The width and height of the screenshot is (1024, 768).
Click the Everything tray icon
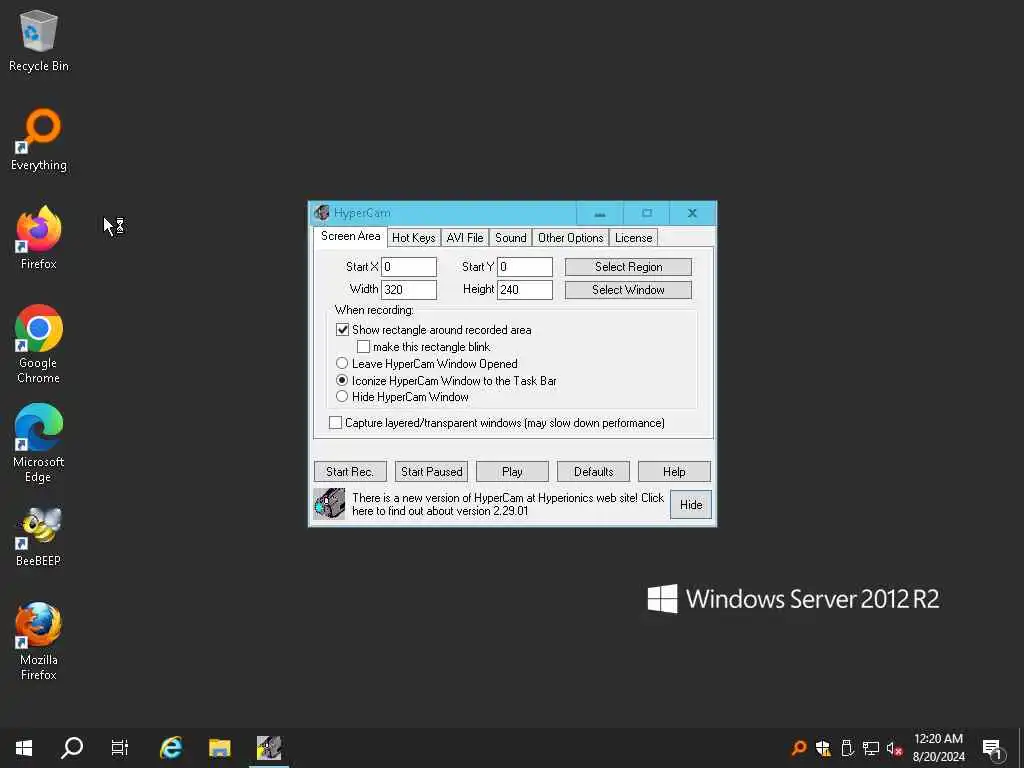pyautogui.click(x=799, y=748)
